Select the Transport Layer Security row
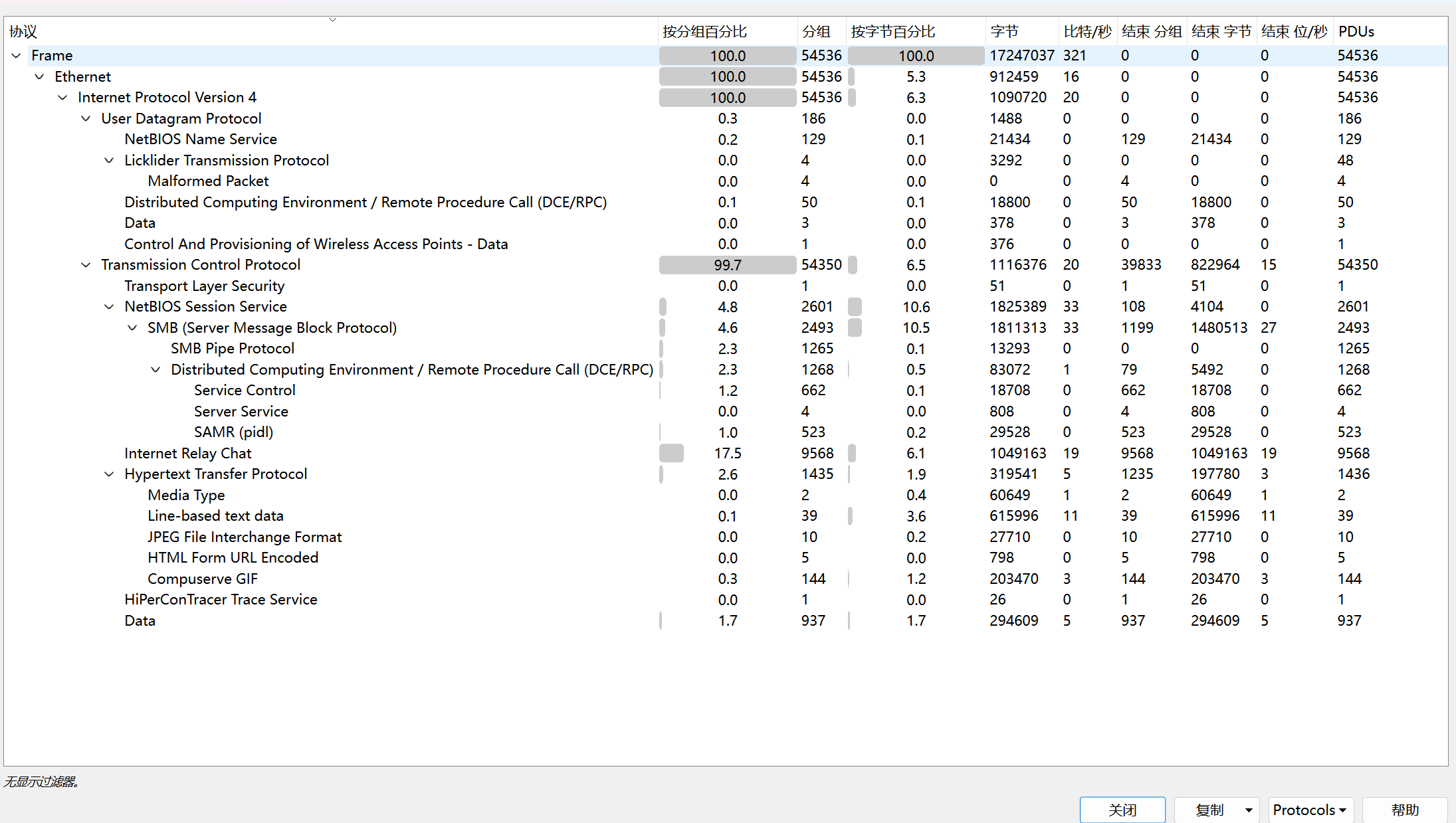 click(205, 286)
